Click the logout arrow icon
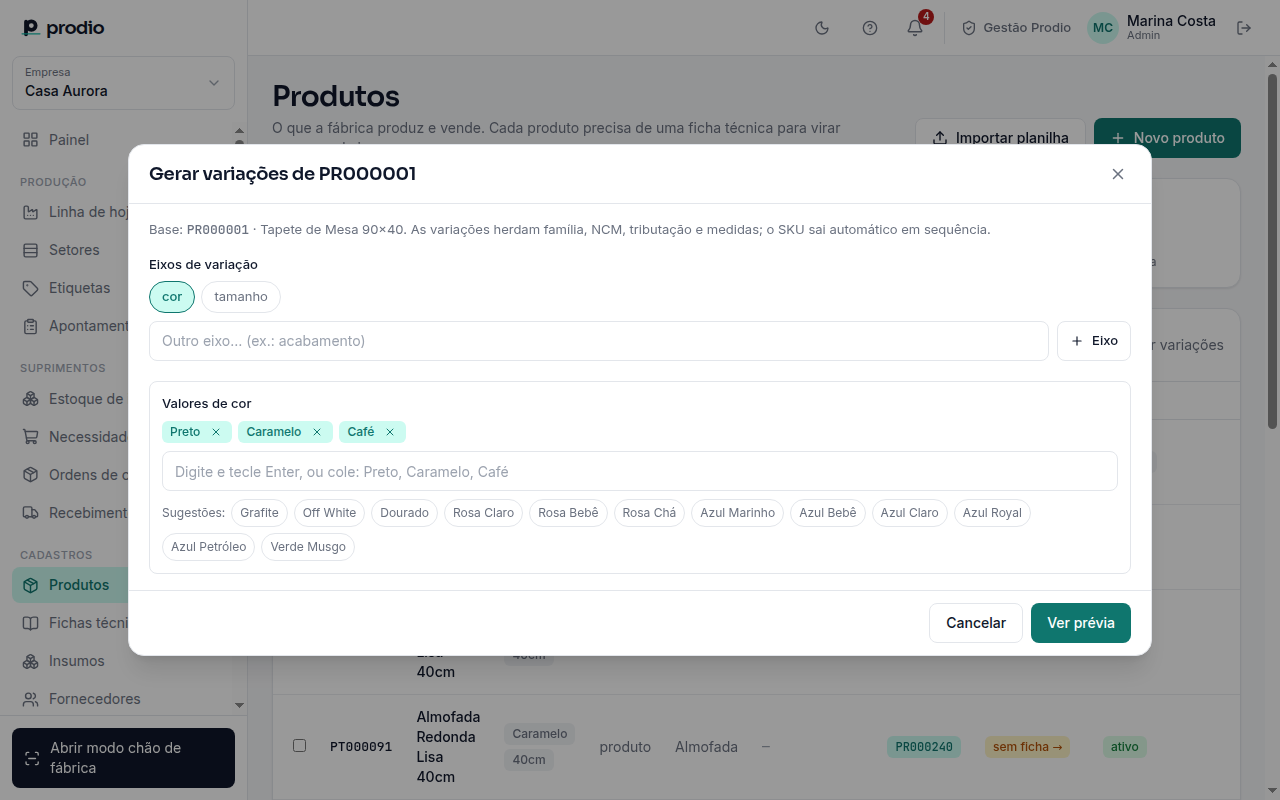The image size is (1280, 800). (1244, 28)
